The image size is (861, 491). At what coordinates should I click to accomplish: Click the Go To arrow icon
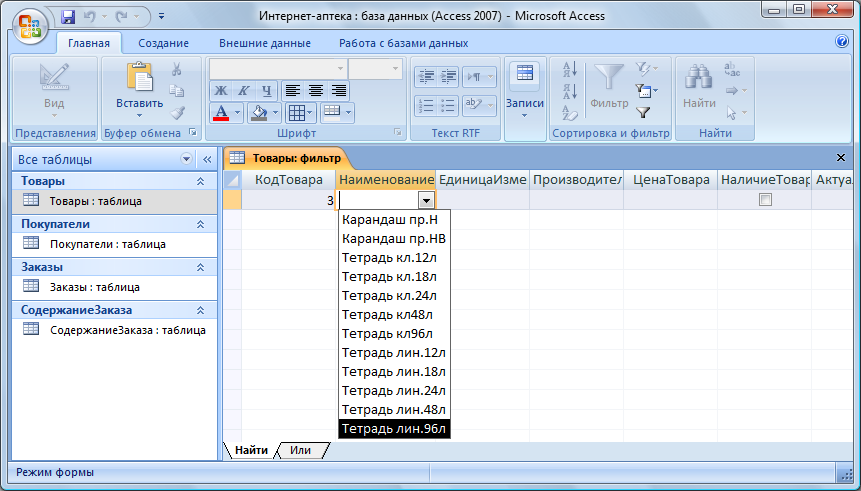click(x=735, y=91)
